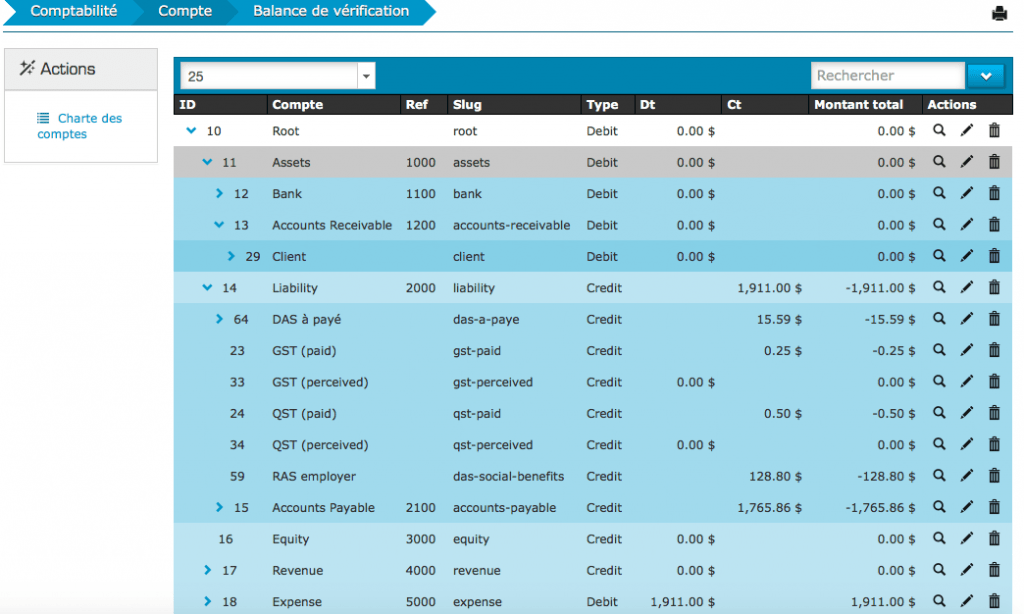Image resolution: width=1024 pixels, height=614 pixels.
Task: Delete the Revenue account with the trash icon
Action: coord(994,570)
